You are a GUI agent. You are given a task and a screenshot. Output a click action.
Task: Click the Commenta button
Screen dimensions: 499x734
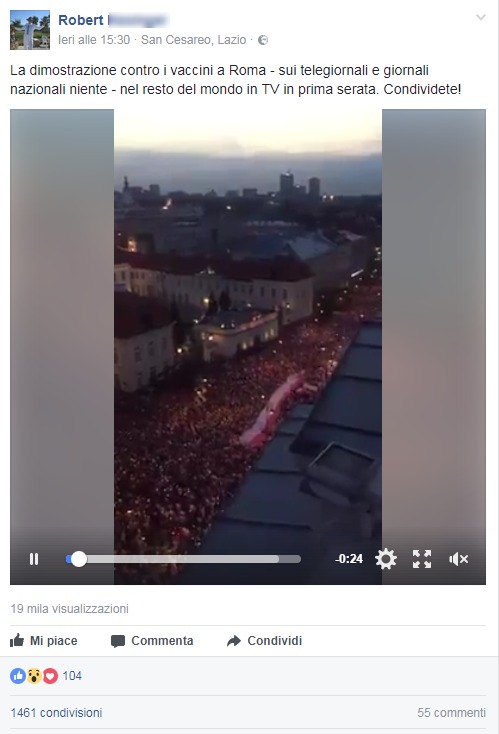coord(152,640)
